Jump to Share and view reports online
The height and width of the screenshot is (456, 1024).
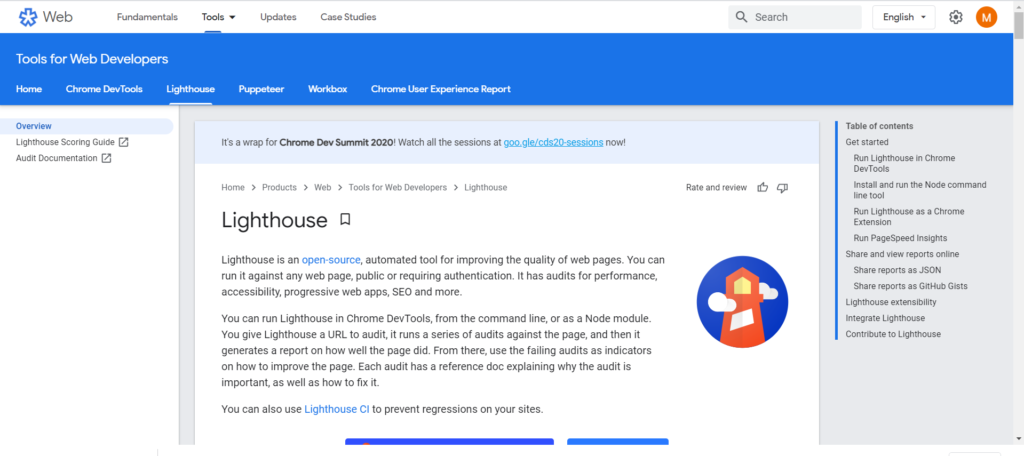click(x=902, y=254)
